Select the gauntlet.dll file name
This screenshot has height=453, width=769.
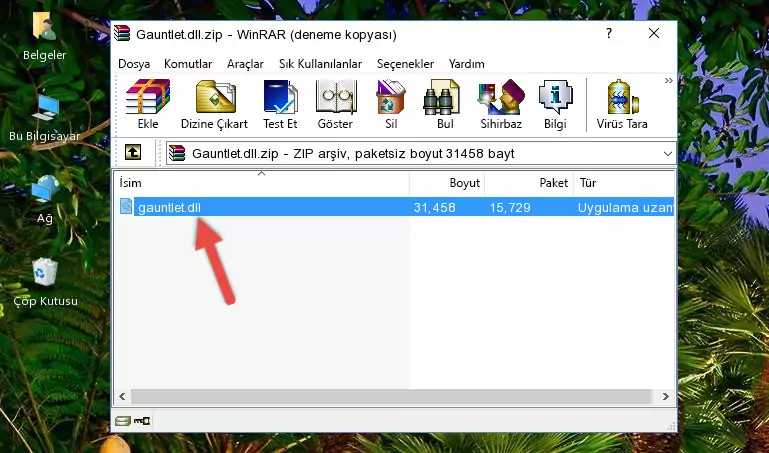pyautogui.click(x=169, y=207)
